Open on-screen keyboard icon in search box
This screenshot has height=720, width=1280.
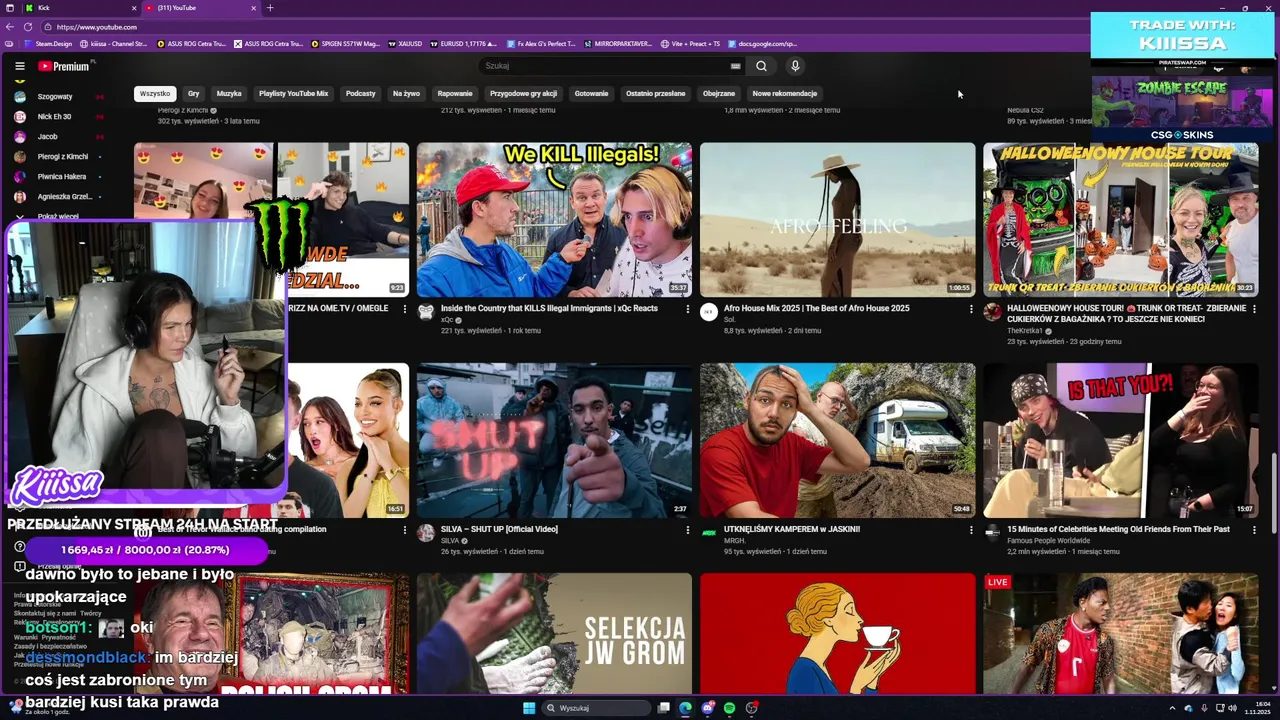(x=736, y=66)
